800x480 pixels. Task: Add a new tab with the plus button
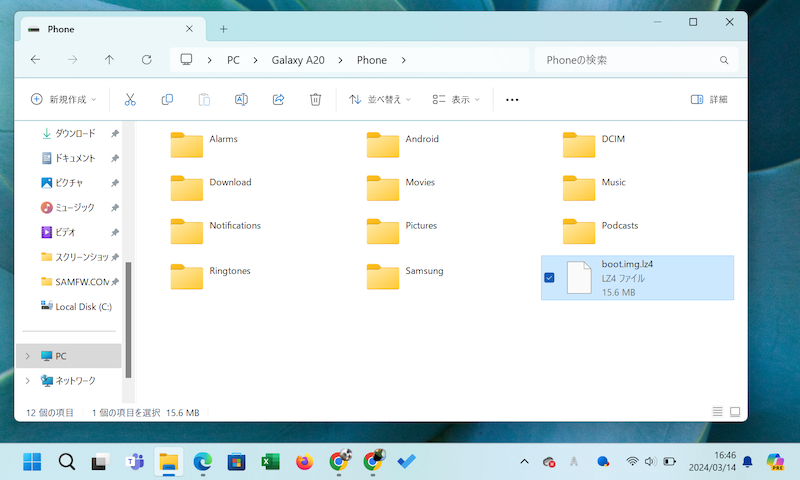[x=223, y=29]
